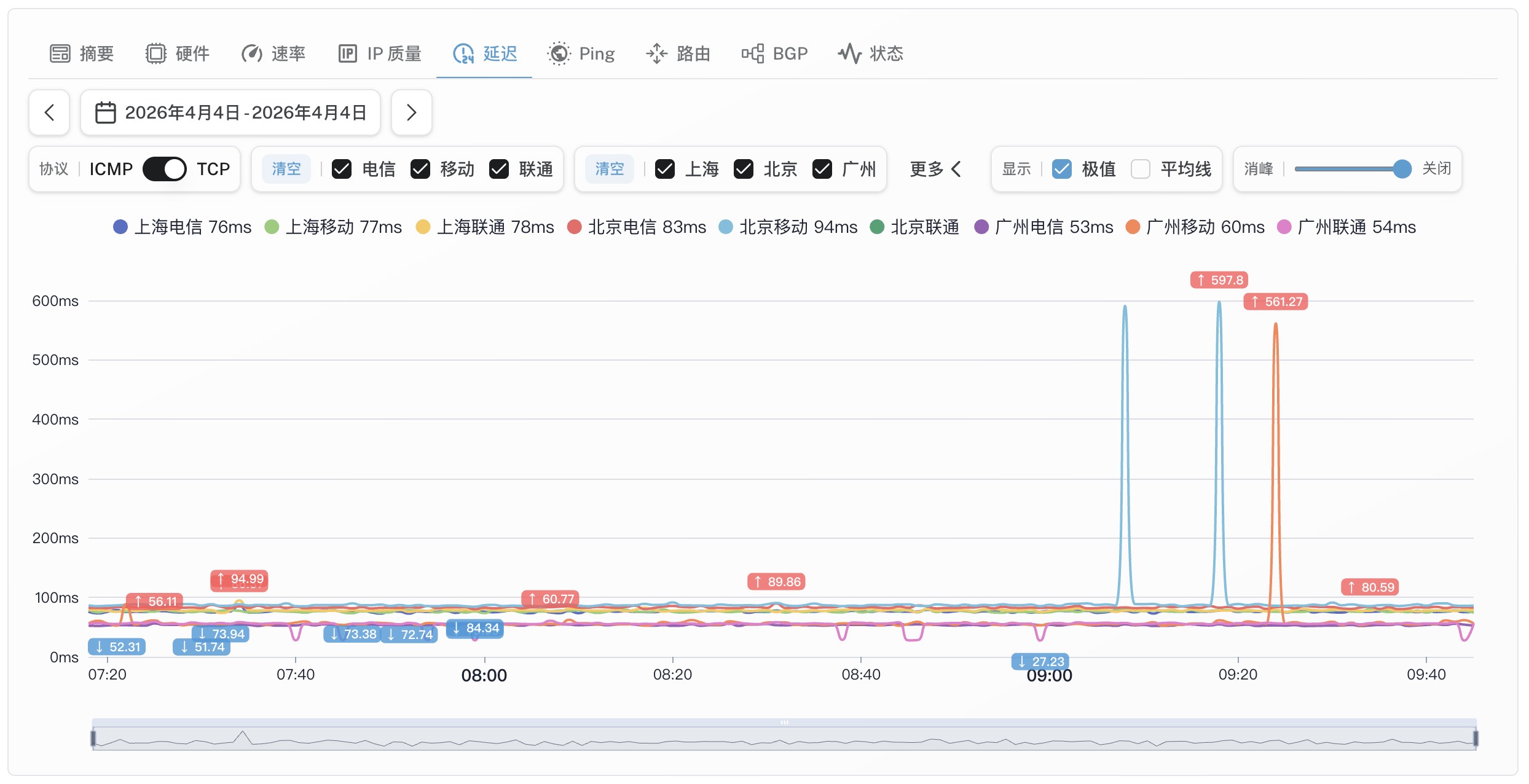
Task: Go to the next date range
Action: coord(411,112)
